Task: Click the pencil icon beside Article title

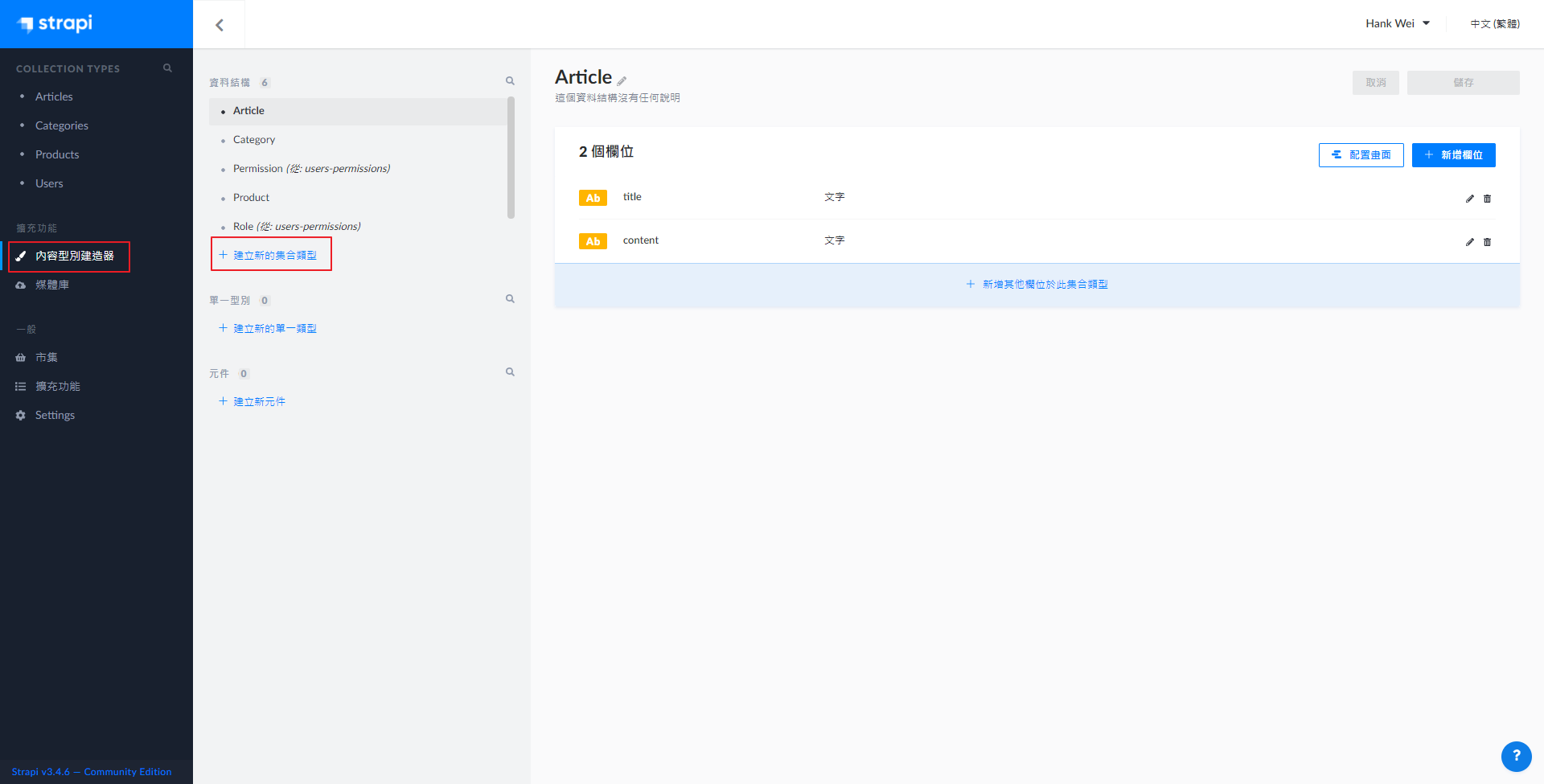Action: [x=622, y=80]
